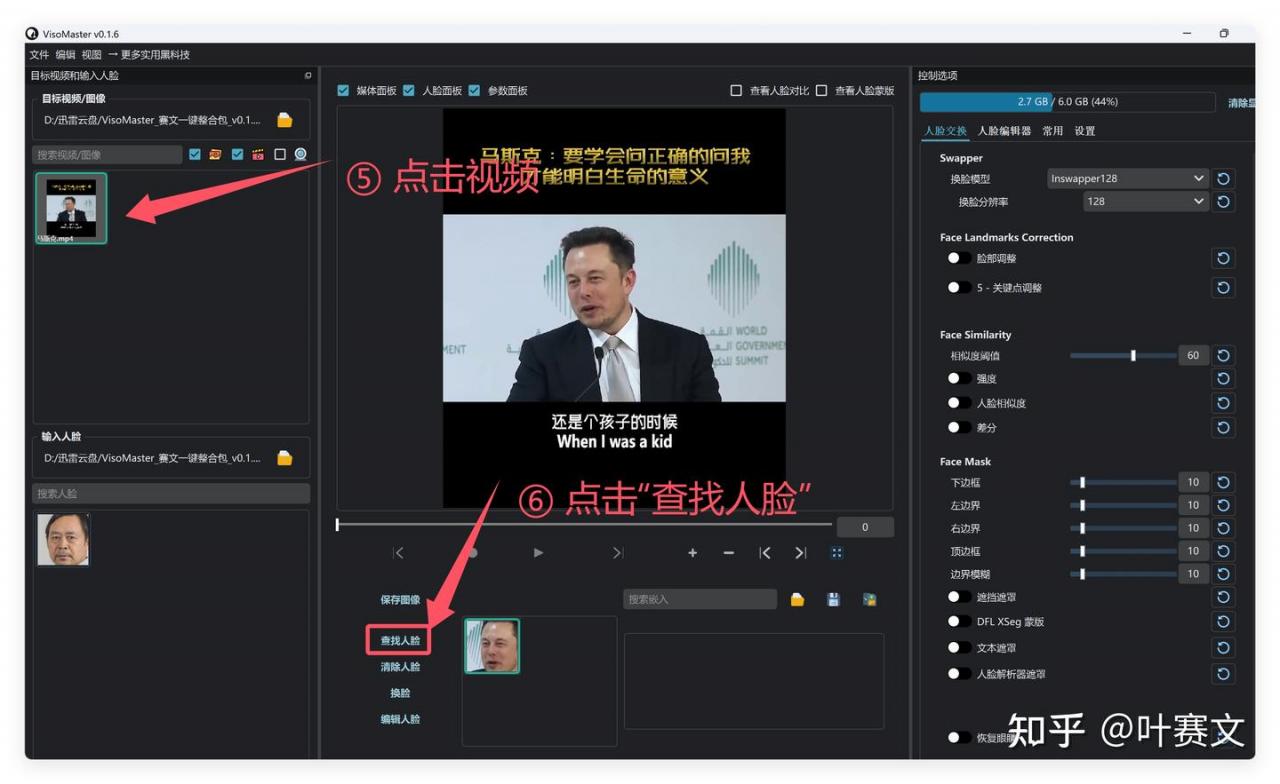Image resolution: width=1280 pixels, height=784 pixels.
Task: Reset 左边界 value
Action: (1223, 505)
